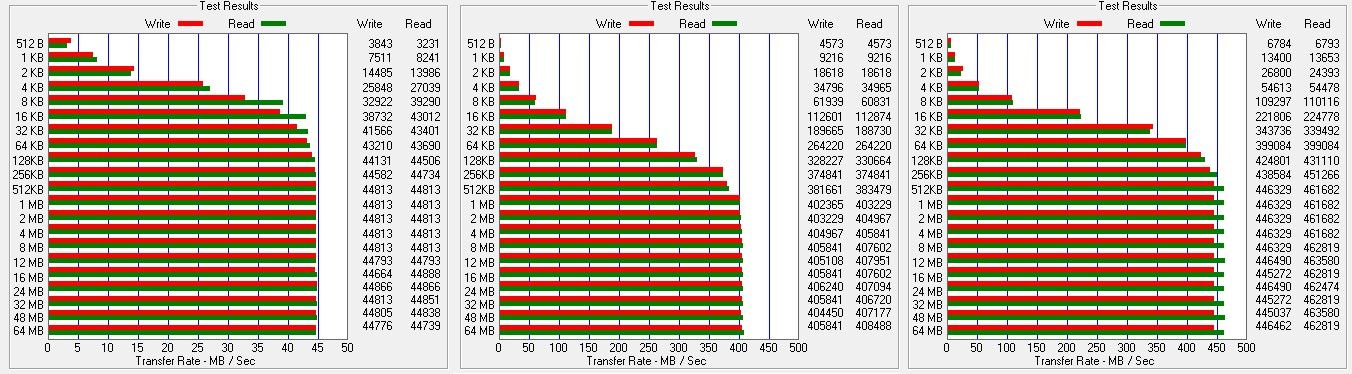
Task: Click the green 8 KB read bar in the leftmost chart
Action: [166, 102]
